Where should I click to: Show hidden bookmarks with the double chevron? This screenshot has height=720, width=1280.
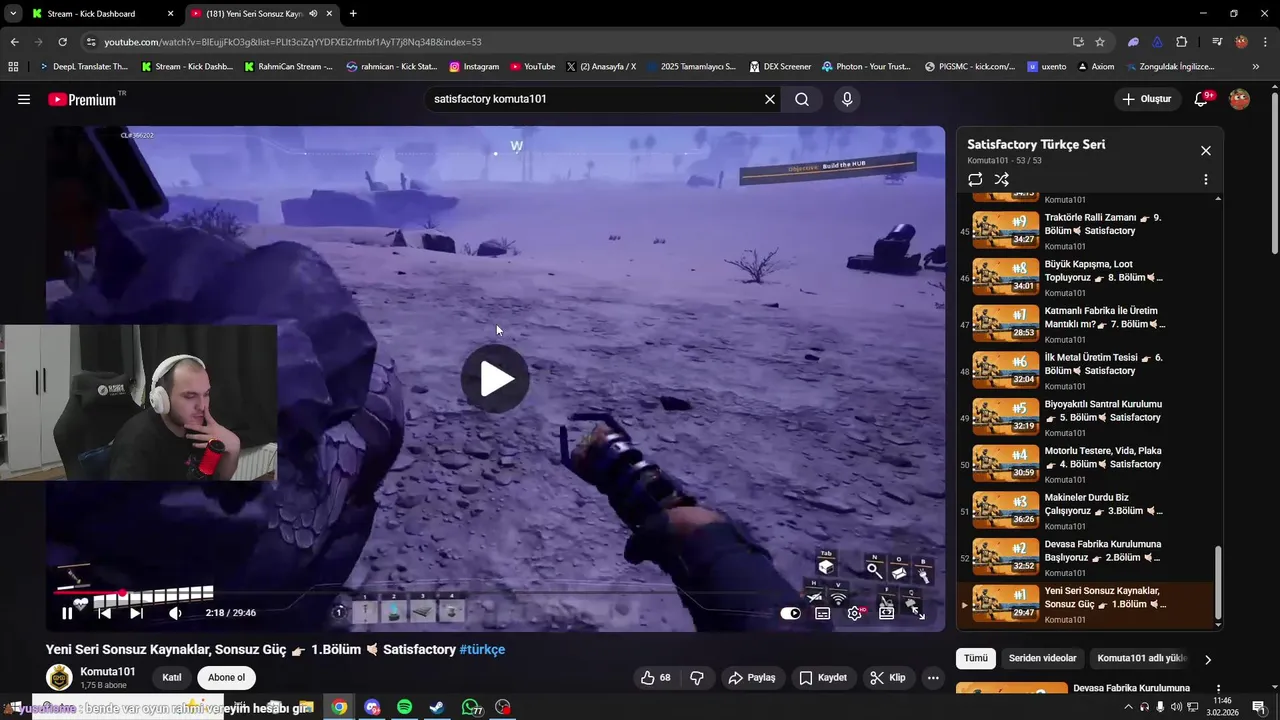[x=1256, y=67]
